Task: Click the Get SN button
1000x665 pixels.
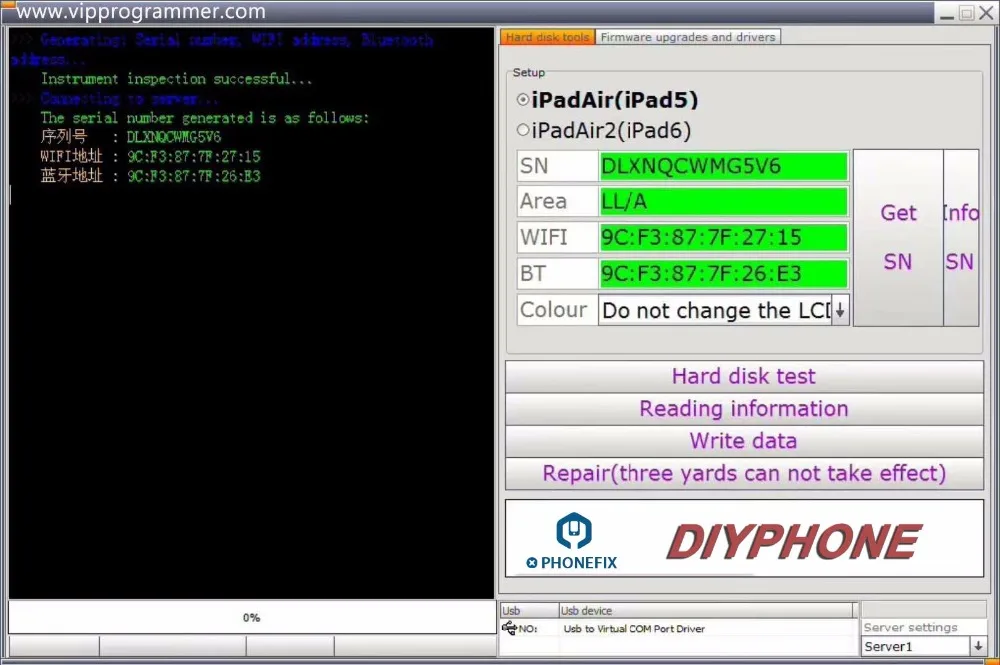Action: [x=898, y=238]
